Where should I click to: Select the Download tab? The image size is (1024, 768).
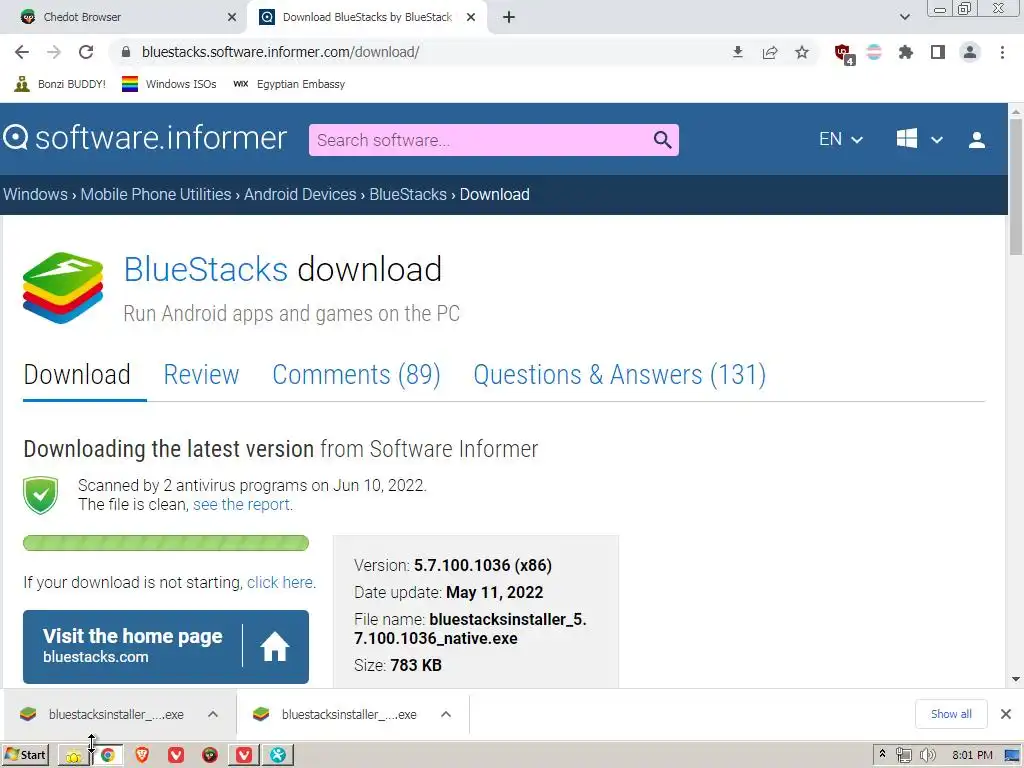77,375
